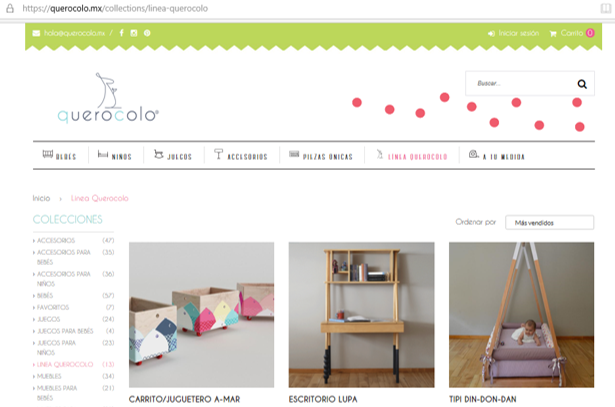Open the Escritorio Lupa product image
The width and height of the screenshot is (615, 407).
(362, 315)
